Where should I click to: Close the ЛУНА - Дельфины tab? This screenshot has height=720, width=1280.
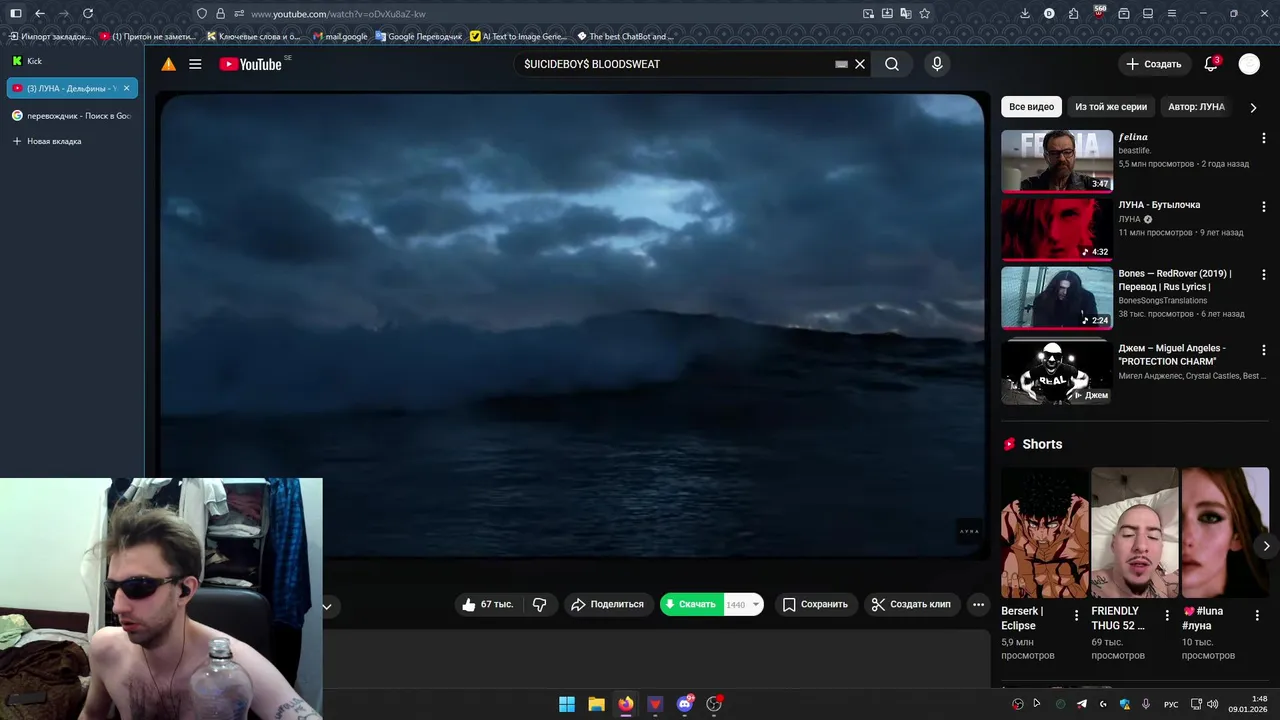coord(126,88)
